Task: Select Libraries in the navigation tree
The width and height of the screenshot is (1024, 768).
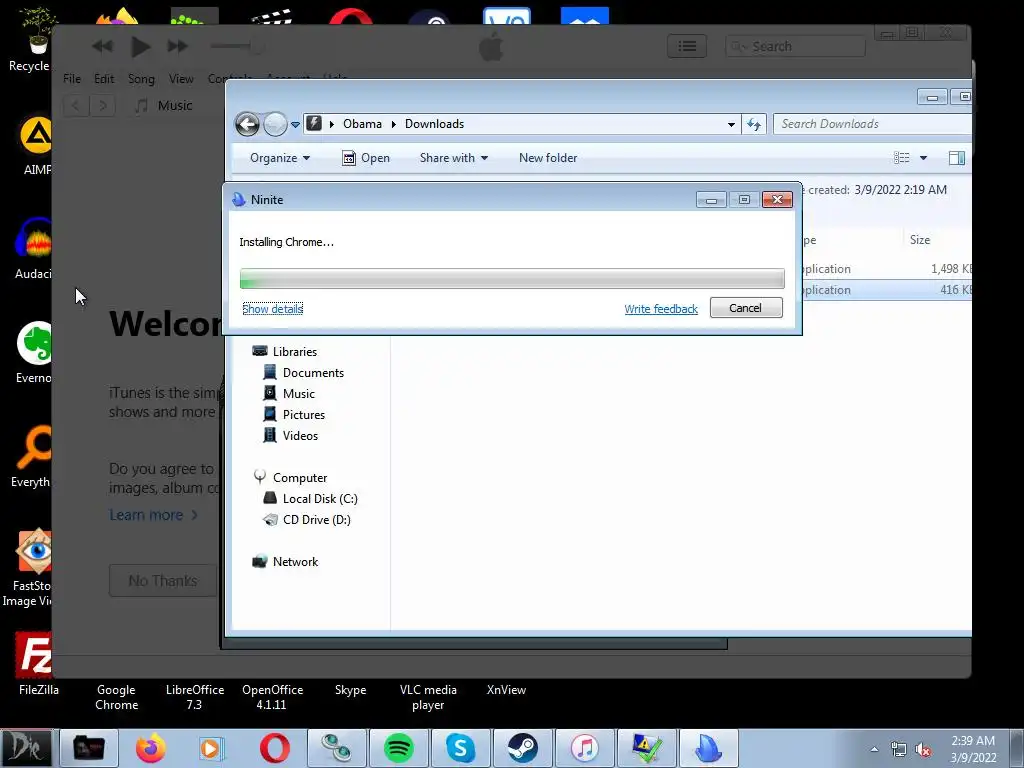Action: 285,351
